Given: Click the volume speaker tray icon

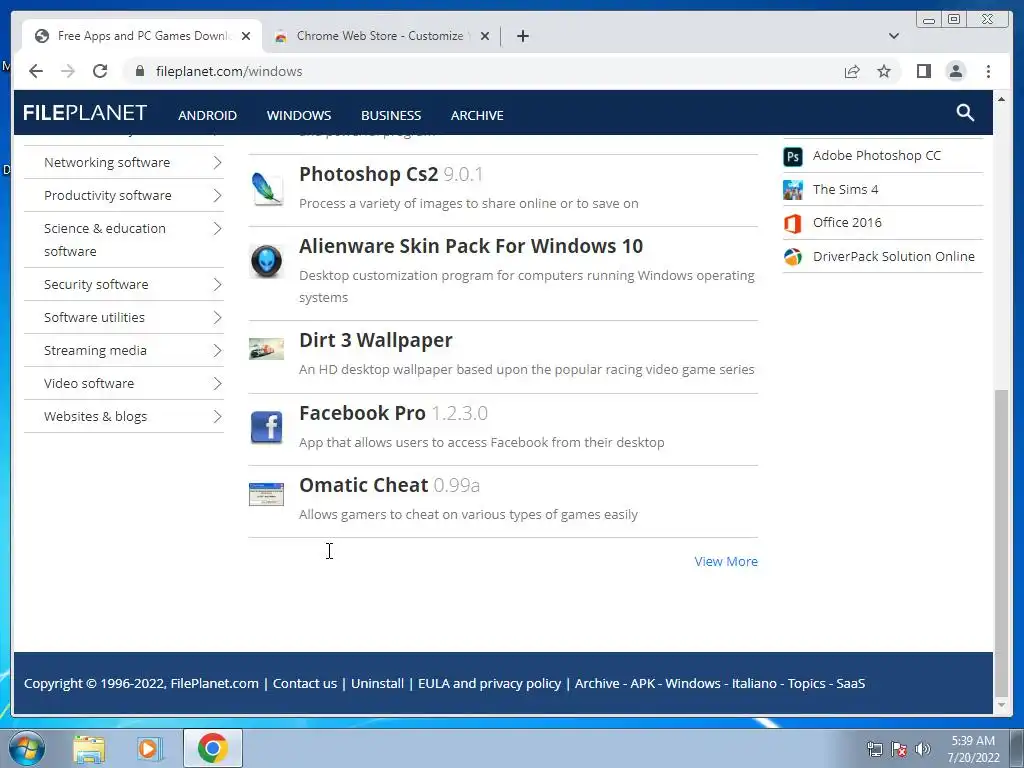Looking at the screenshot, I should click(x=923, y=749).
